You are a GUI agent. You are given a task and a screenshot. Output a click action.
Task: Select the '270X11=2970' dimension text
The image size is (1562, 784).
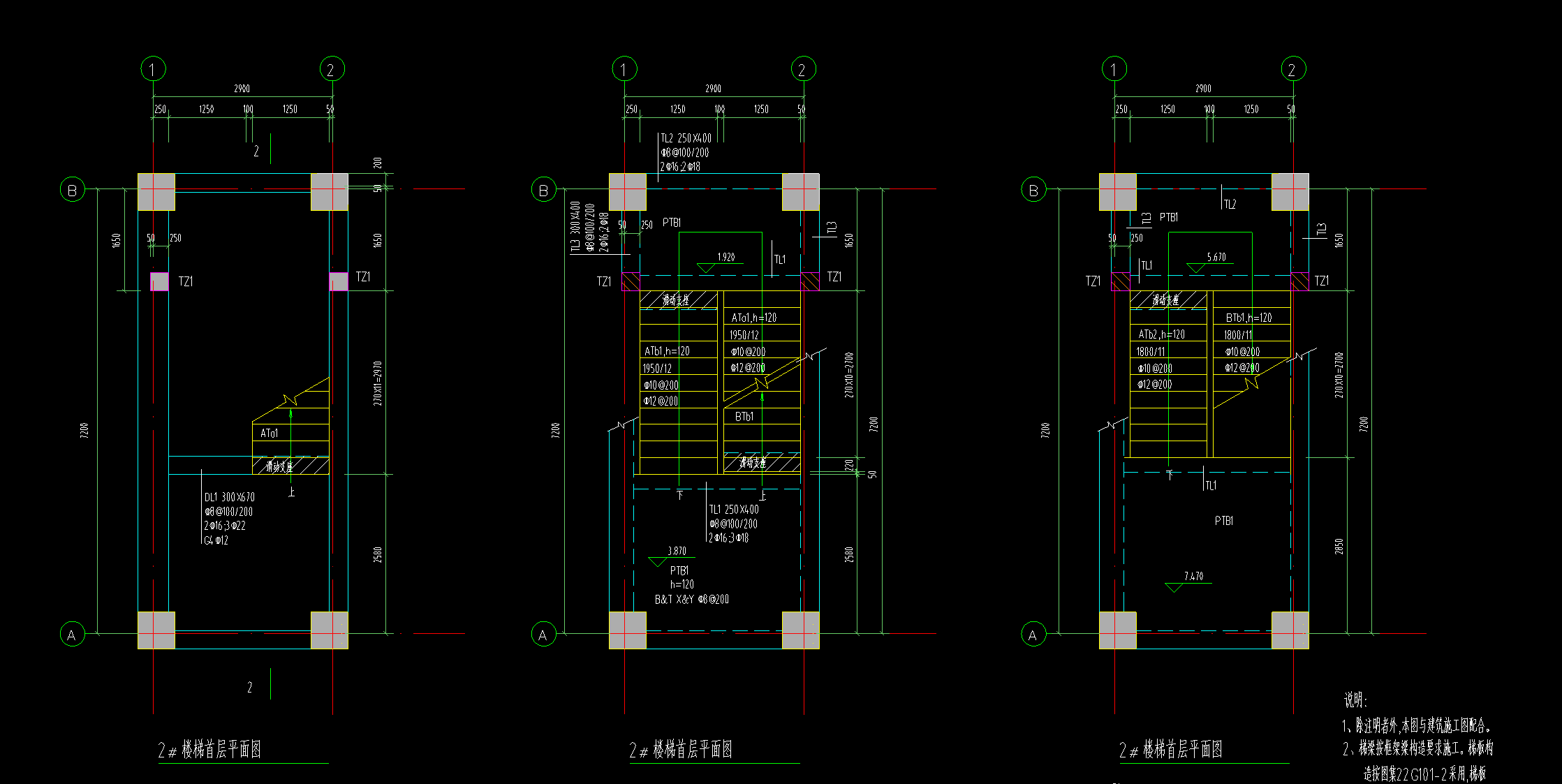click(378, 383)
